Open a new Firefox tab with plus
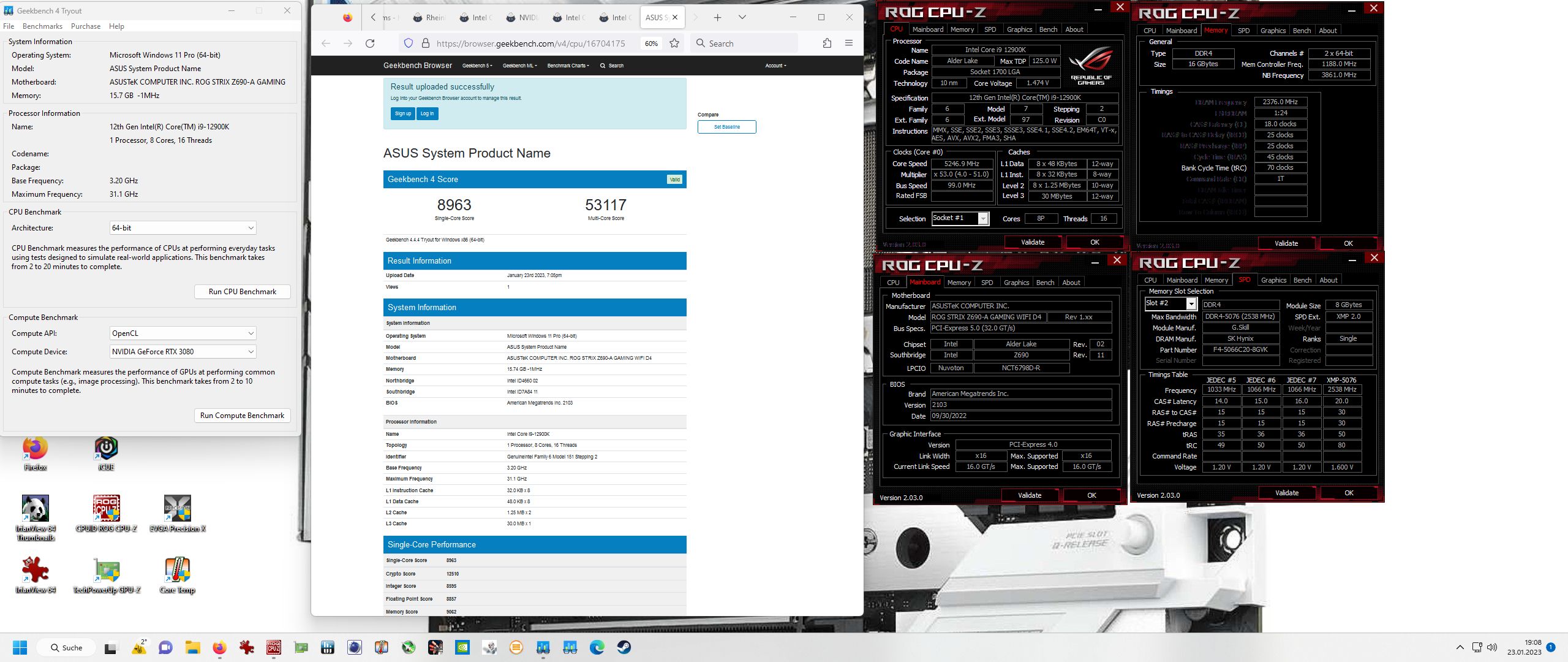The width and height of the screenshot is (1568, 662). (718, 17)
